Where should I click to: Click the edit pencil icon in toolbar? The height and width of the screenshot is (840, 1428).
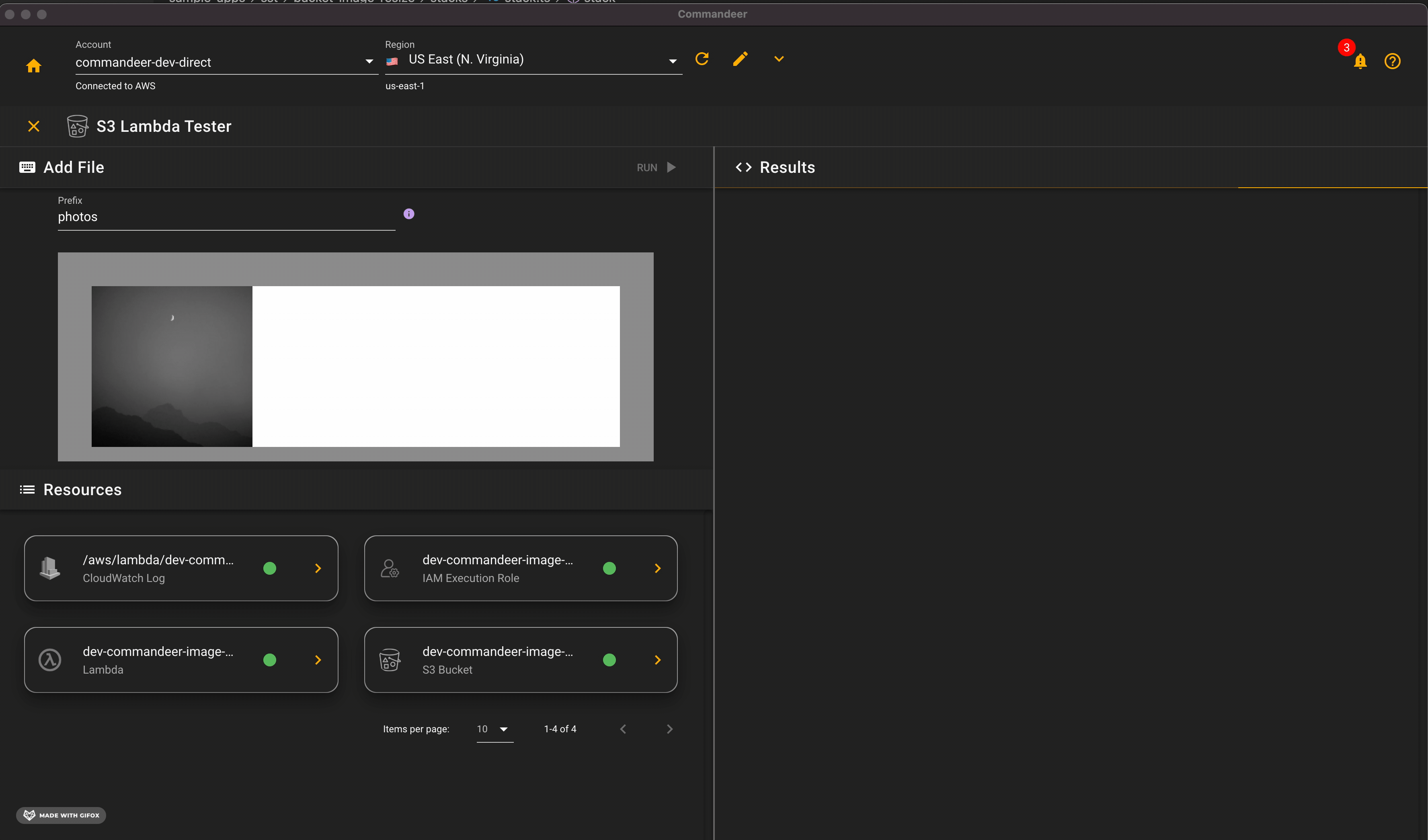[x=740, y=60]
